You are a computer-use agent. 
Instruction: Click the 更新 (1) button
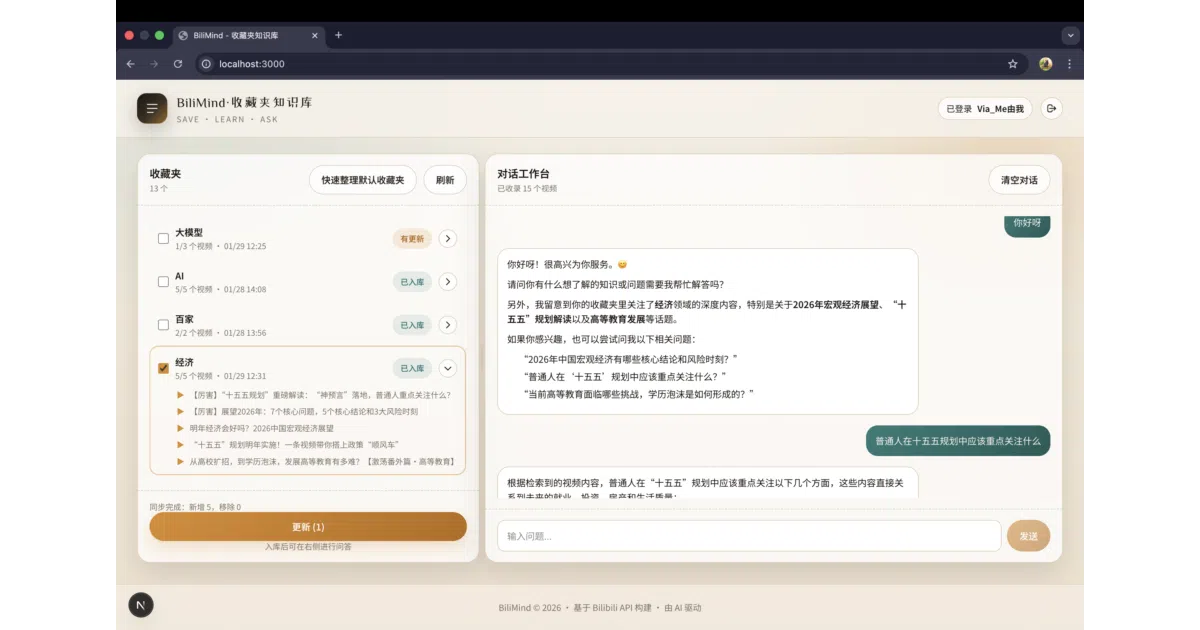click(x=308, y=527)
